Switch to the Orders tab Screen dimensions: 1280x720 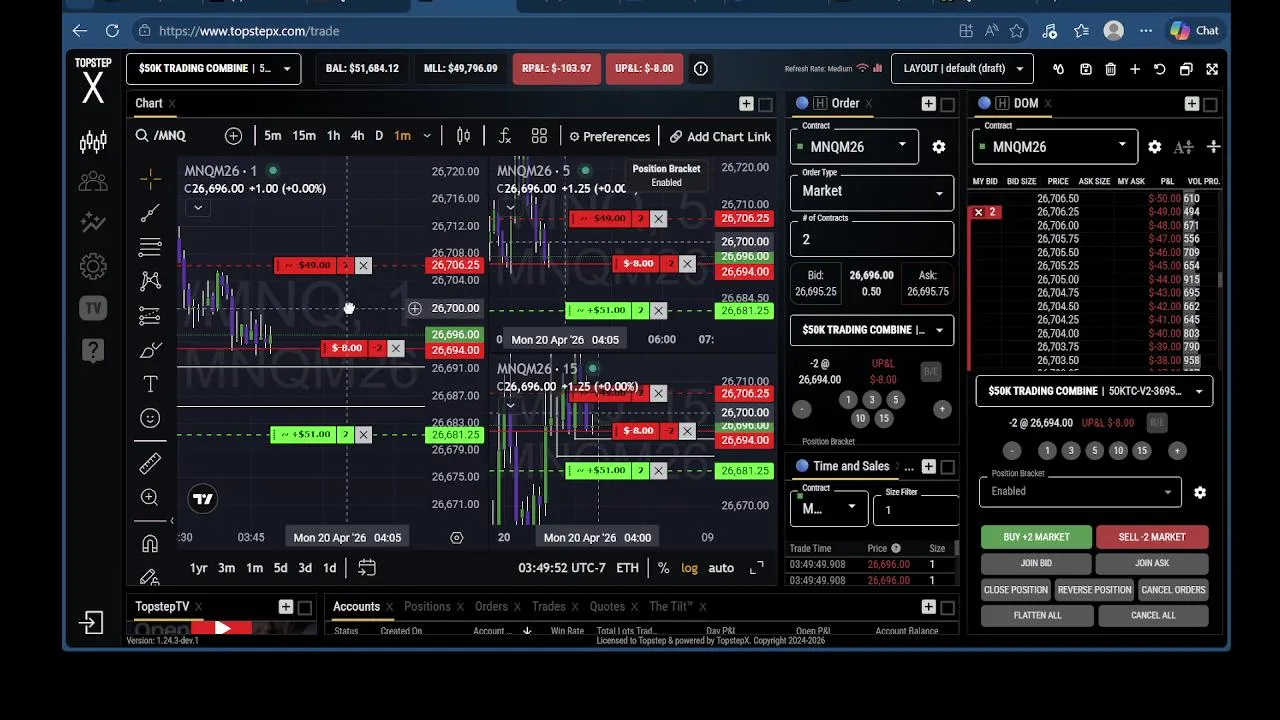click(x=491, y=606)
